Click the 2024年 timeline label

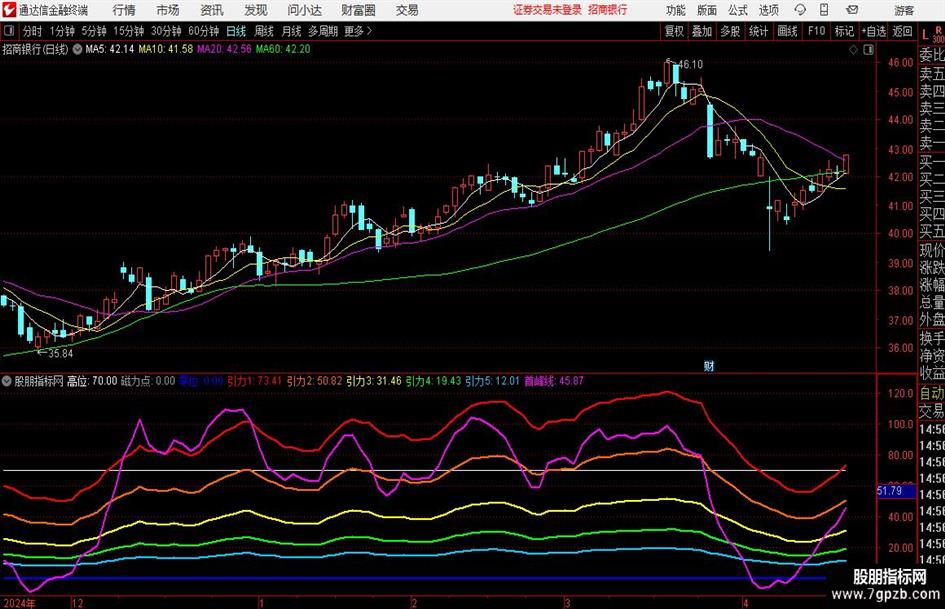tap(19, 603)
